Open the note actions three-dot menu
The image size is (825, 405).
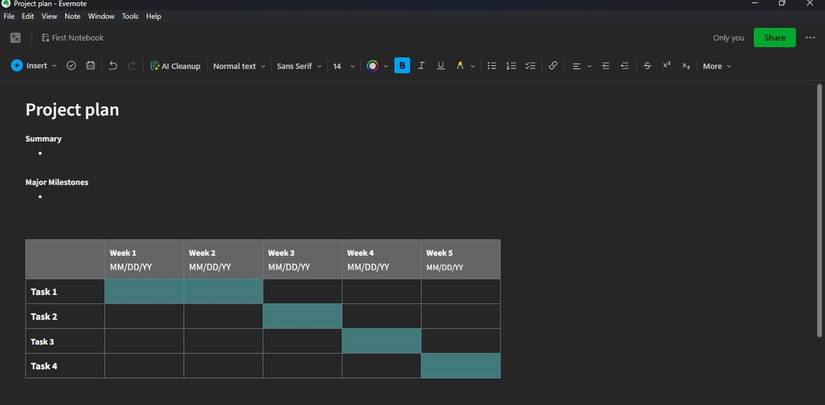[810, 38]
